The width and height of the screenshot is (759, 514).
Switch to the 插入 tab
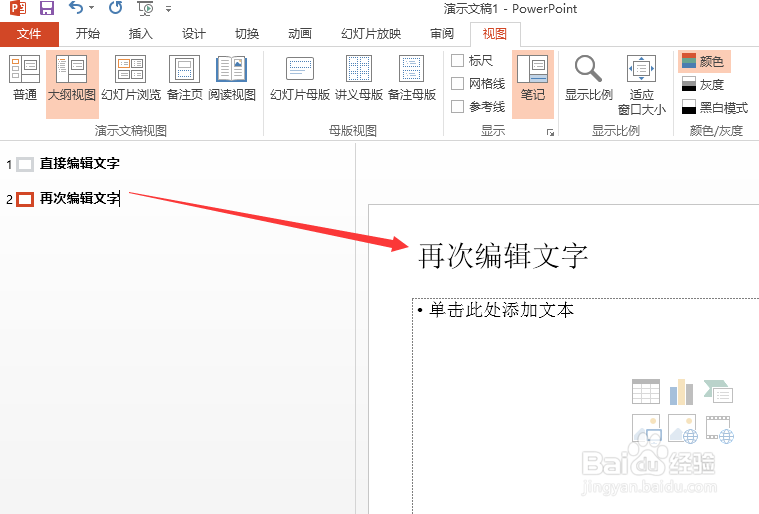pos(140,33)
